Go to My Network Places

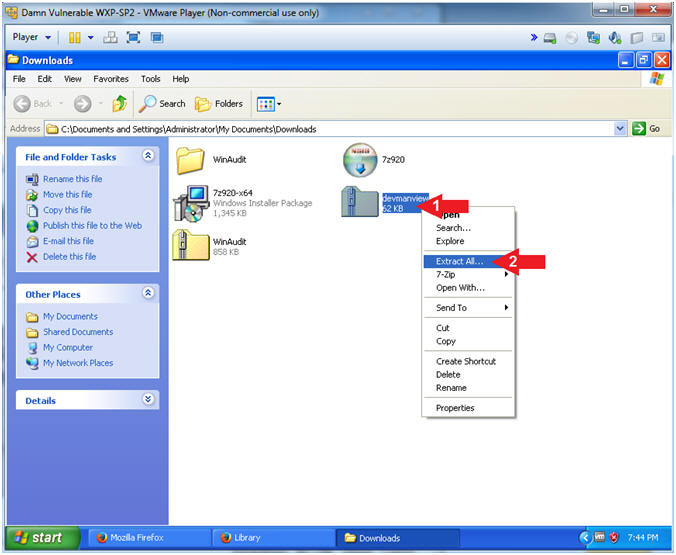point(78,363)
